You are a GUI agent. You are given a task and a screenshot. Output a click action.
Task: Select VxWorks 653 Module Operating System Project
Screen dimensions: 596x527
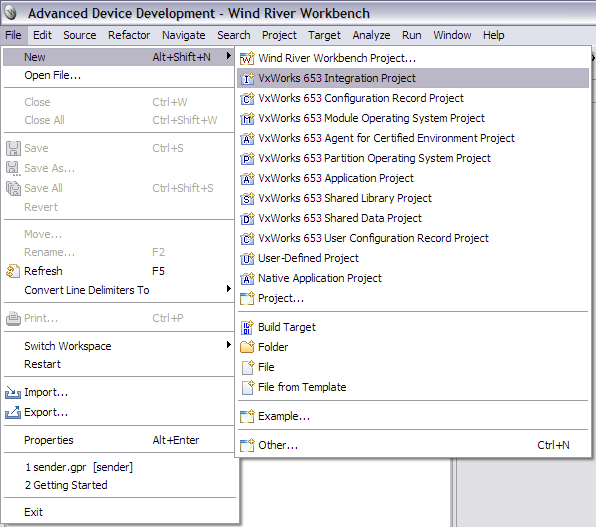point(371,119)
